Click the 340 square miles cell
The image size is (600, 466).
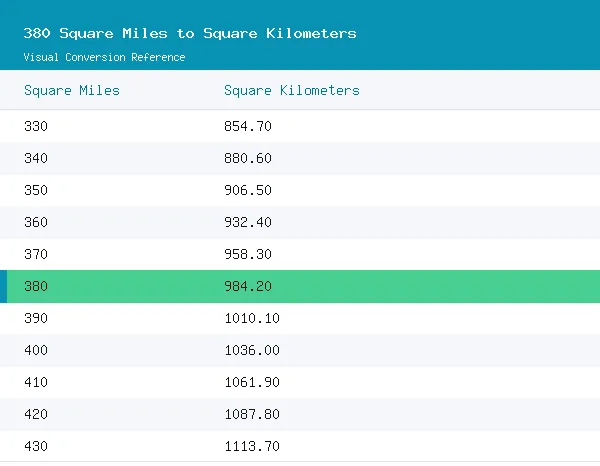point(36,158)
